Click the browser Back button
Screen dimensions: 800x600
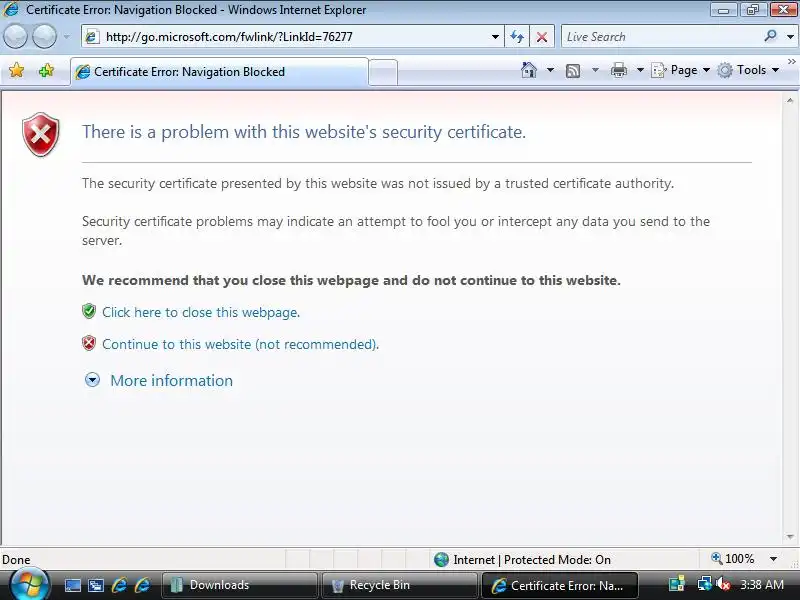point(15,37)
